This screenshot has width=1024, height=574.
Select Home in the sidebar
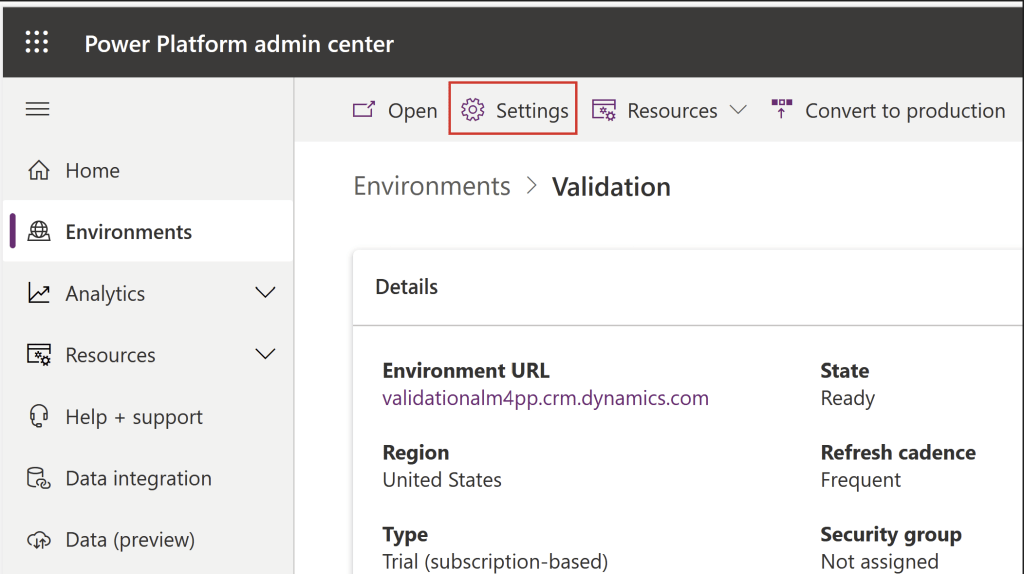pyautogui.click(x=92, y=171)
